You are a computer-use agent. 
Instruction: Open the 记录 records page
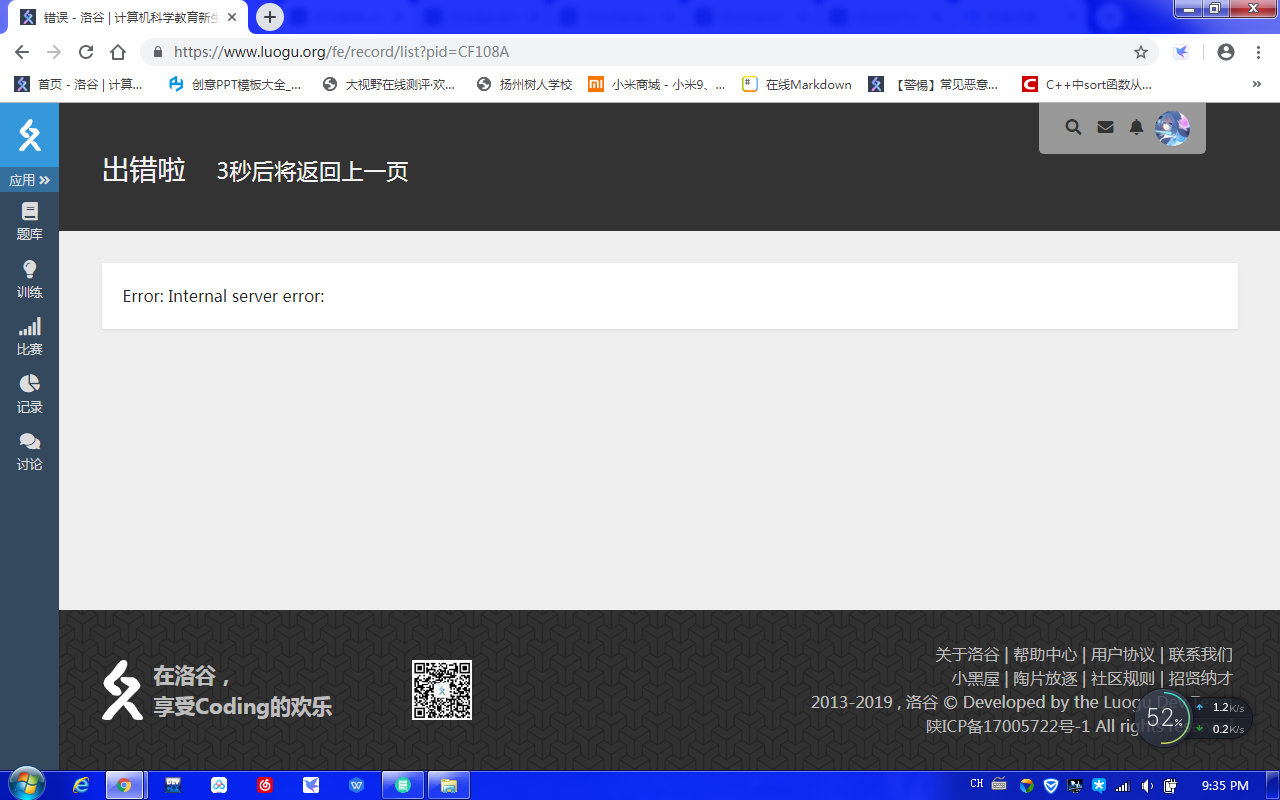30,394
